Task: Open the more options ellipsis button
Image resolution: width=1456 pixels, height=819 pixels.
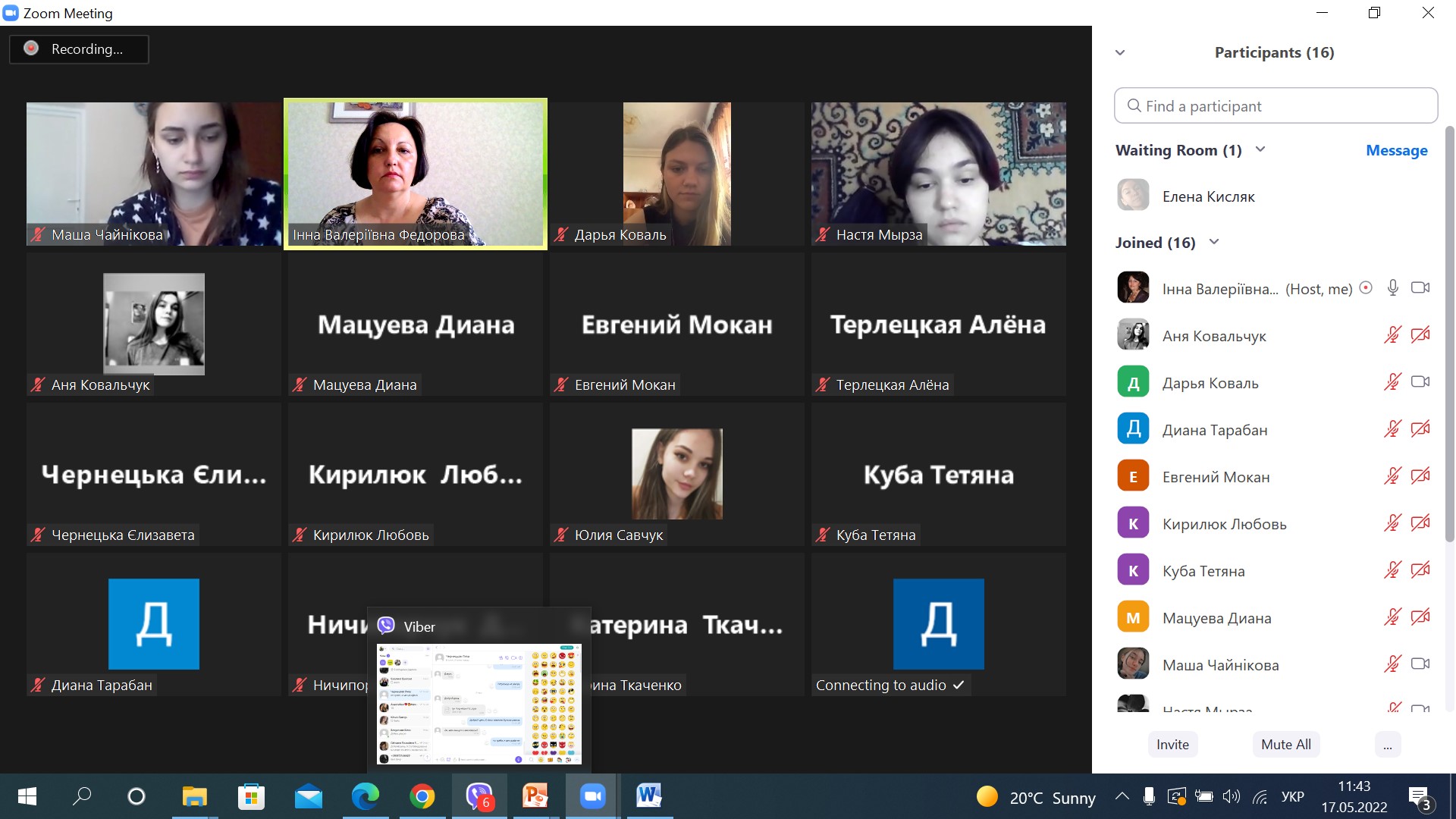Action: click(x=1387, y=745)
